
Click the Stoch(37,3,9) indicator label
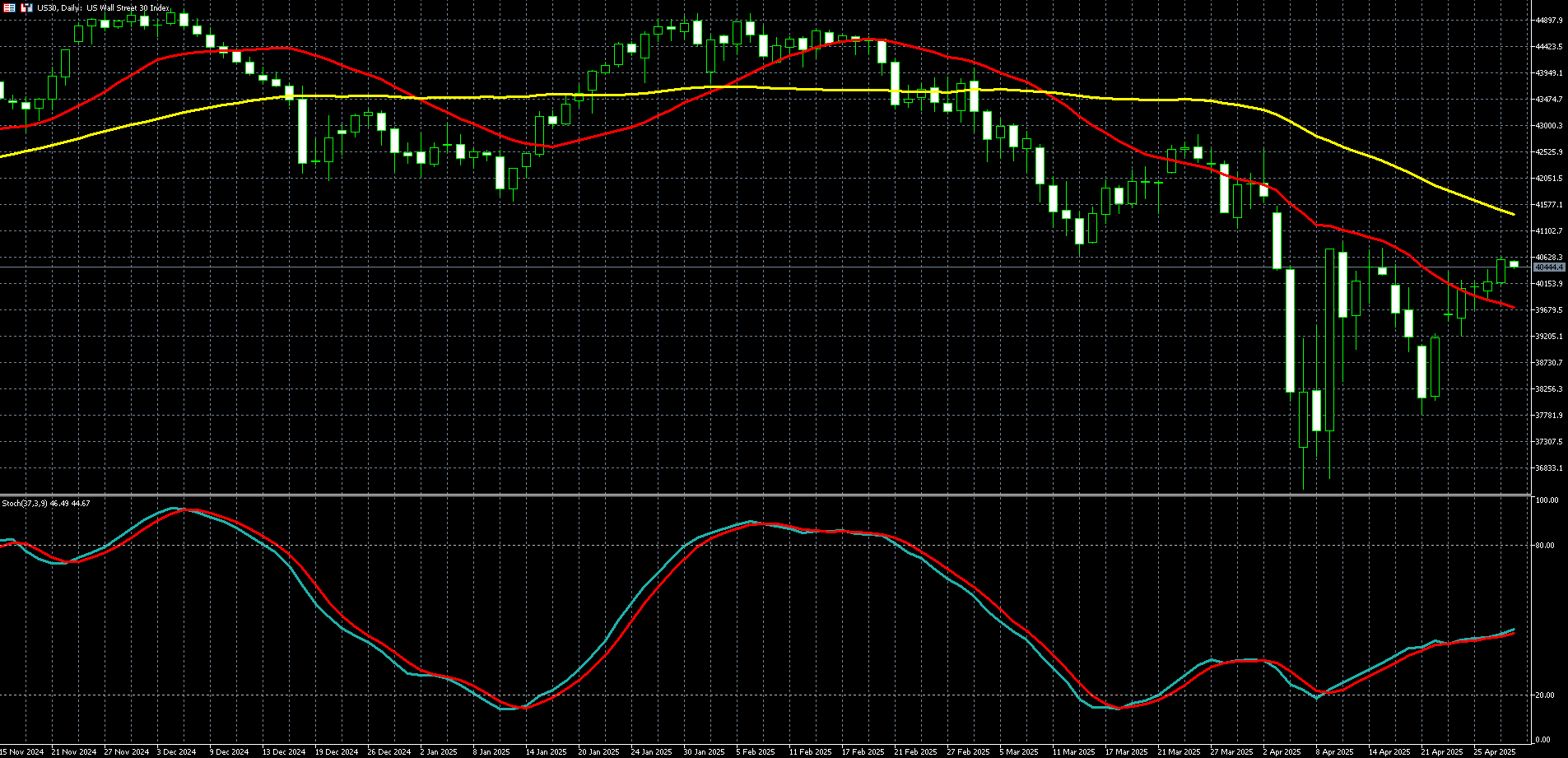coord(46,504)
